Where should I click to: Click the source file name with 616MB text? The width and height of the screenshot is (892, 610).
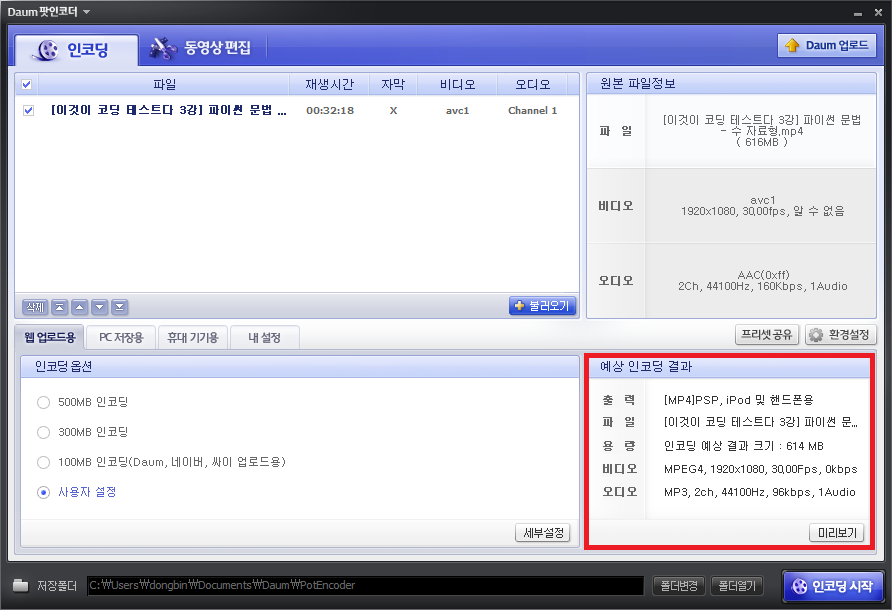pyautogui.click(x=762, y=131)
